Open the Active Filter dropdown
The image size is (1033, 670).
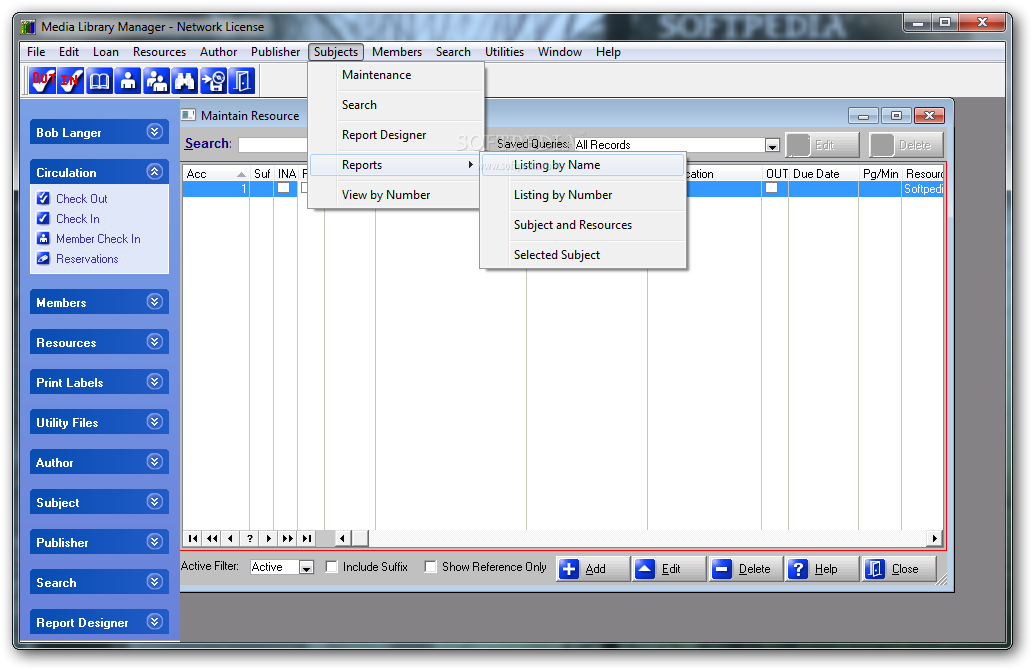306,567
